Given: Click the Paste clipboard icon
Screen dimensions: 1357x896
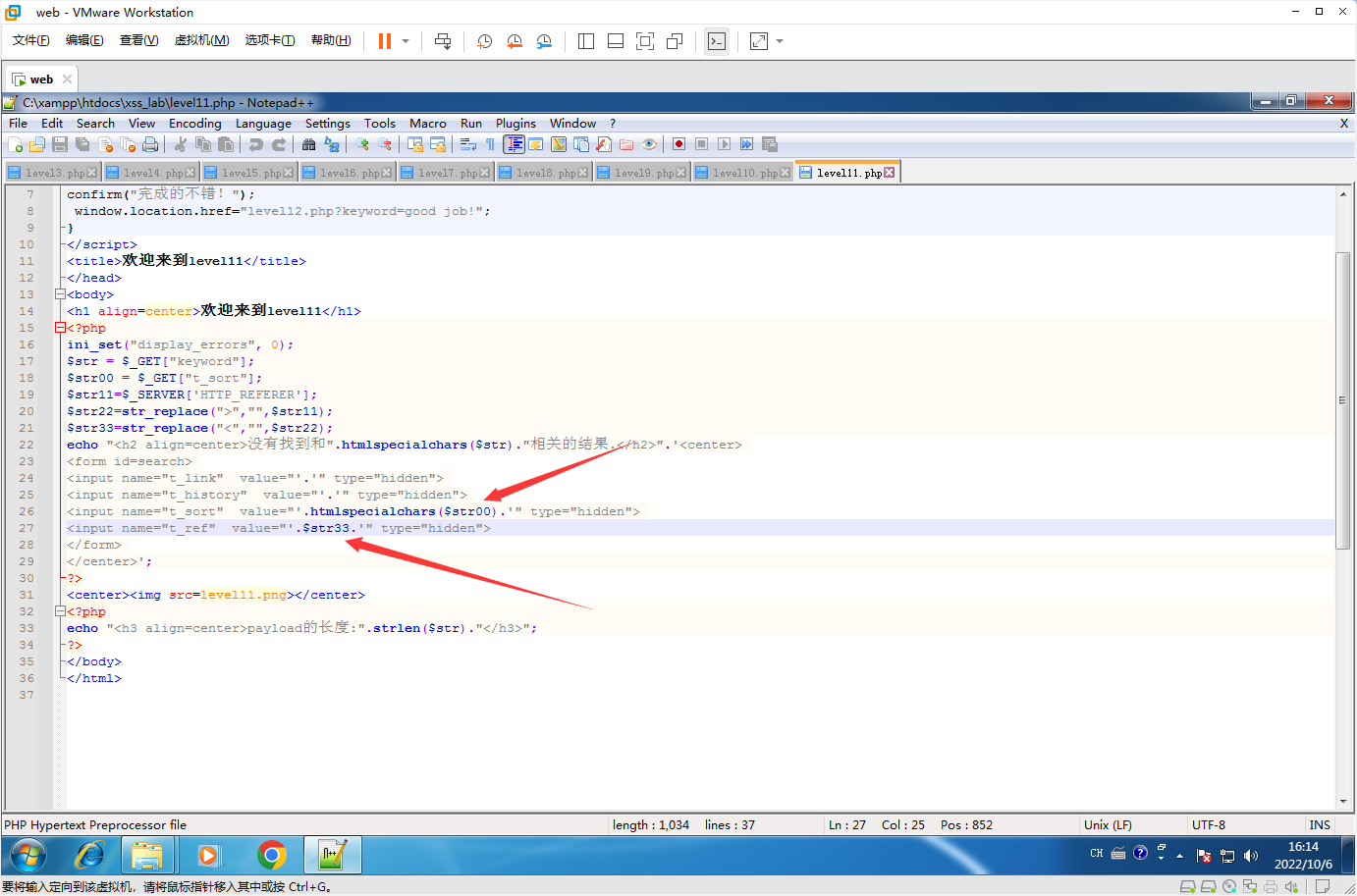Looking at the screenshot, I should 226,144.
